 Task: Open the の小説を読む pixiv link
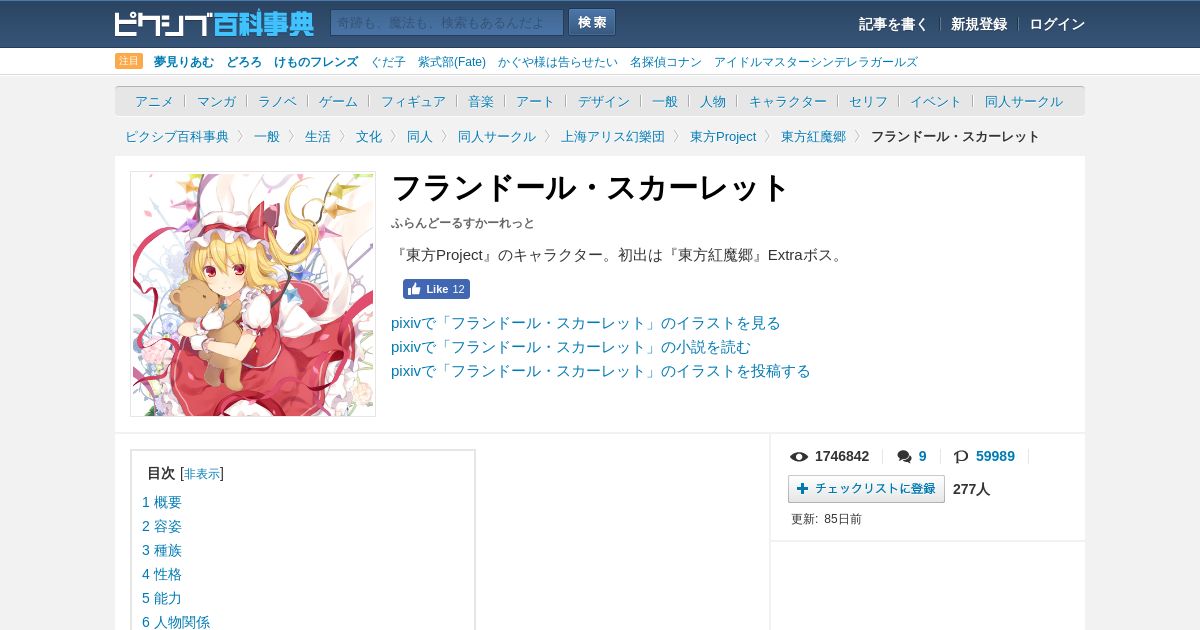(x=571, y=347)
